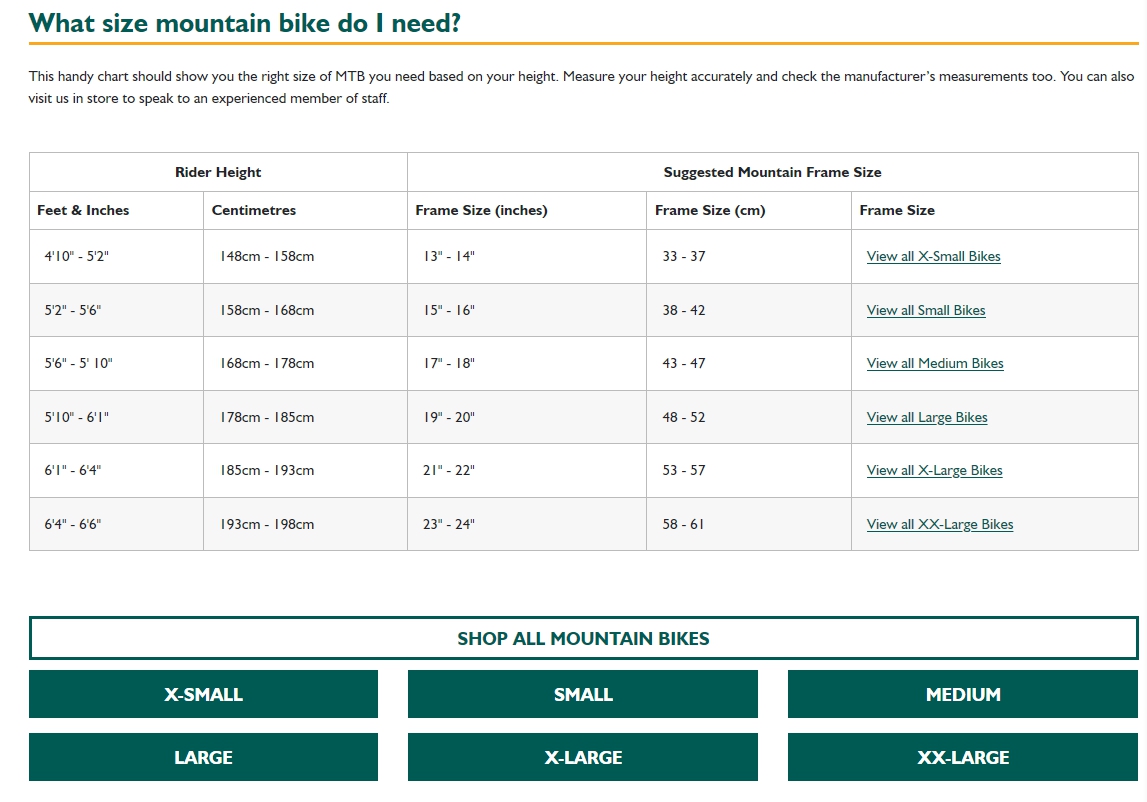
Task: Select the green X-SMALL button
Action: tap(203, 694)
